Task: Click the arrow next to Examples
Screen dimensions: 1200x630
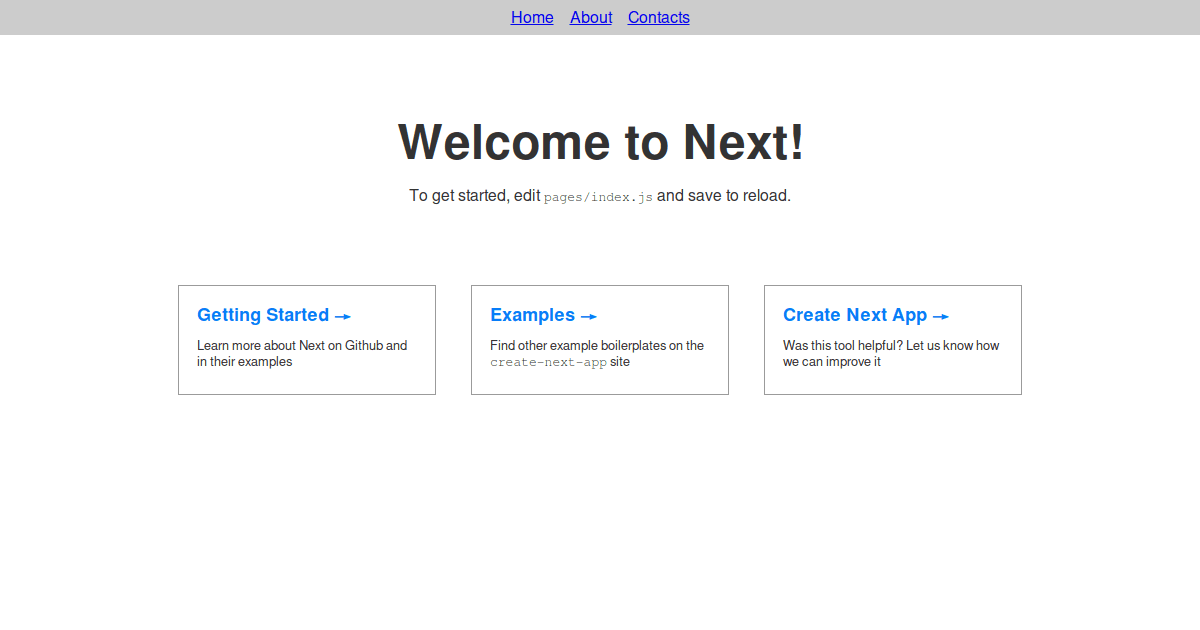Action: point(589,316)
